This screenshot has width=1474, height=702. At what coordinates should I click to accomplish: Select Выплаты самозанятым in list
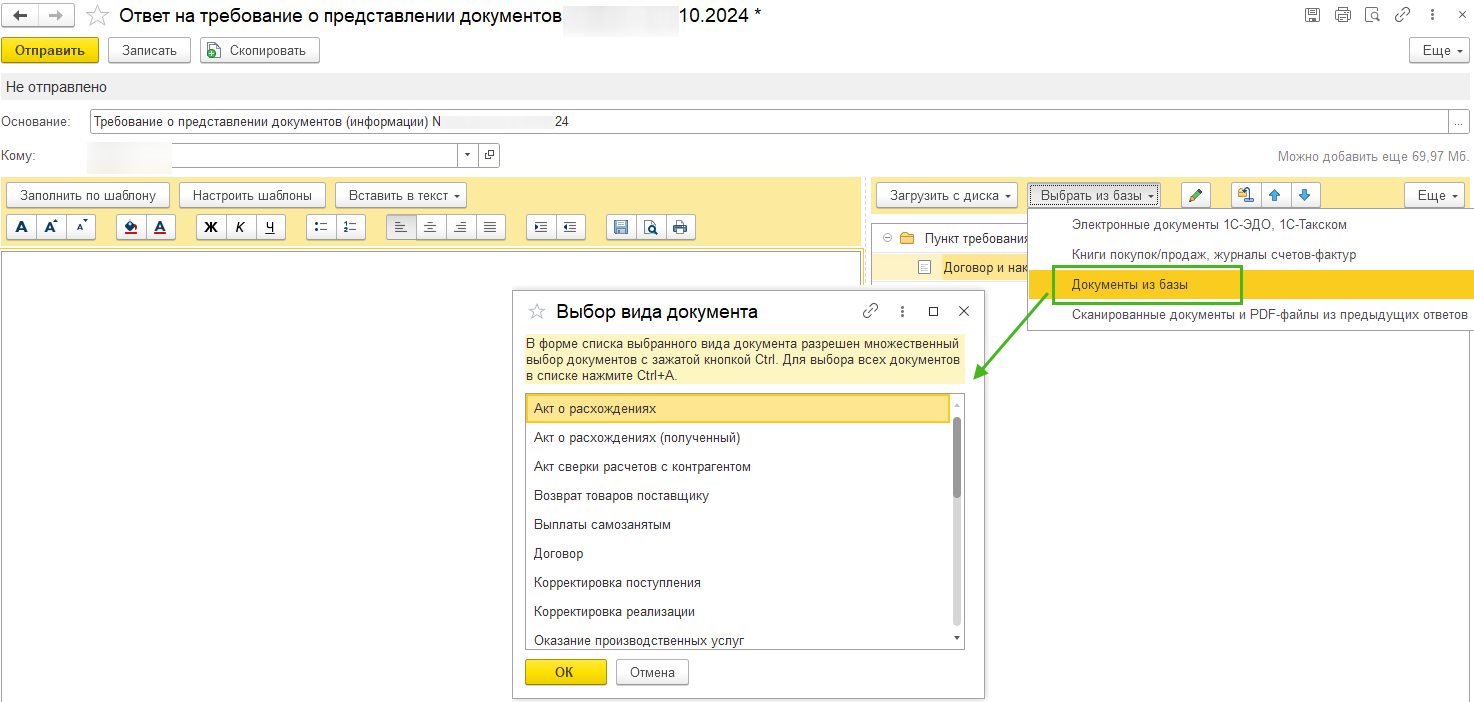(737, 525)
